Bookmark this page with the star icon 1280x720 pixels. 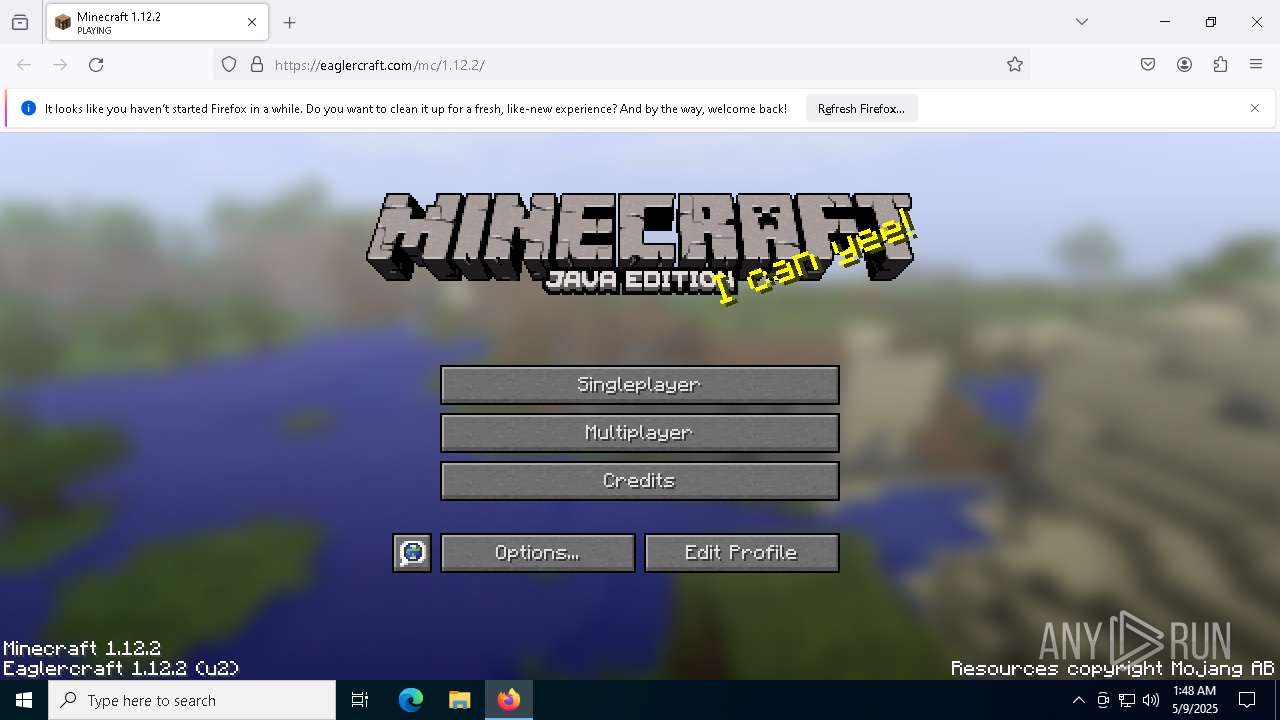tap(1015, 65)
